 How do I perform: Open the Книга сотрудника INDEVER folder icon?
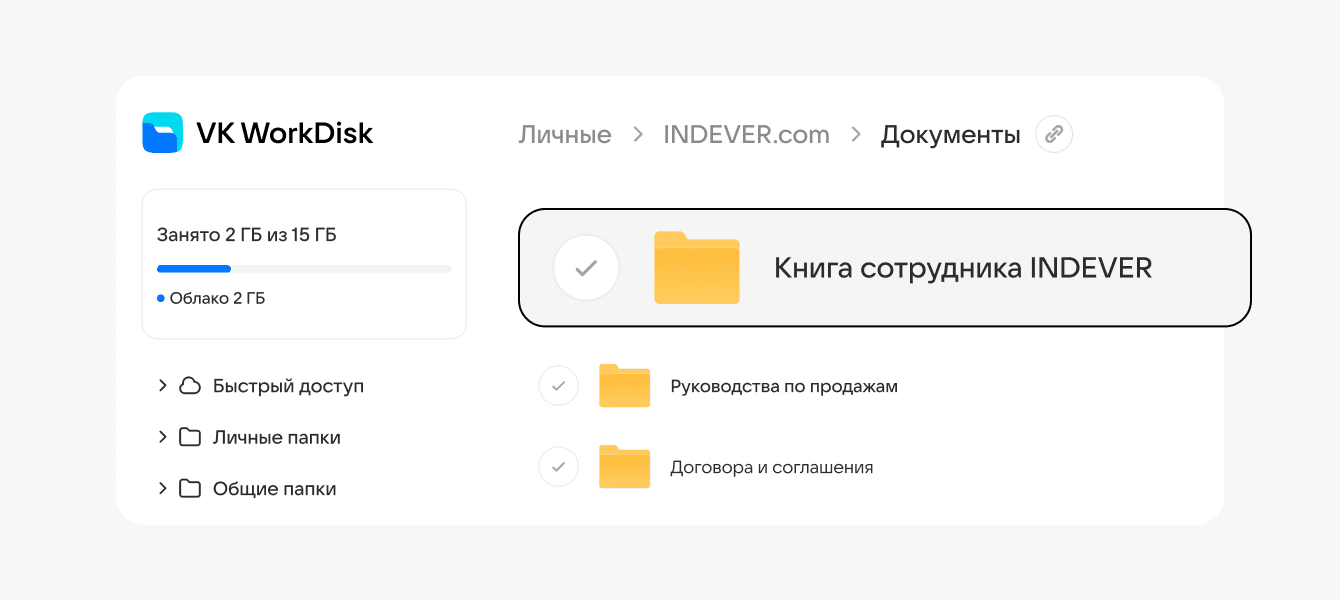coord(697,268)
